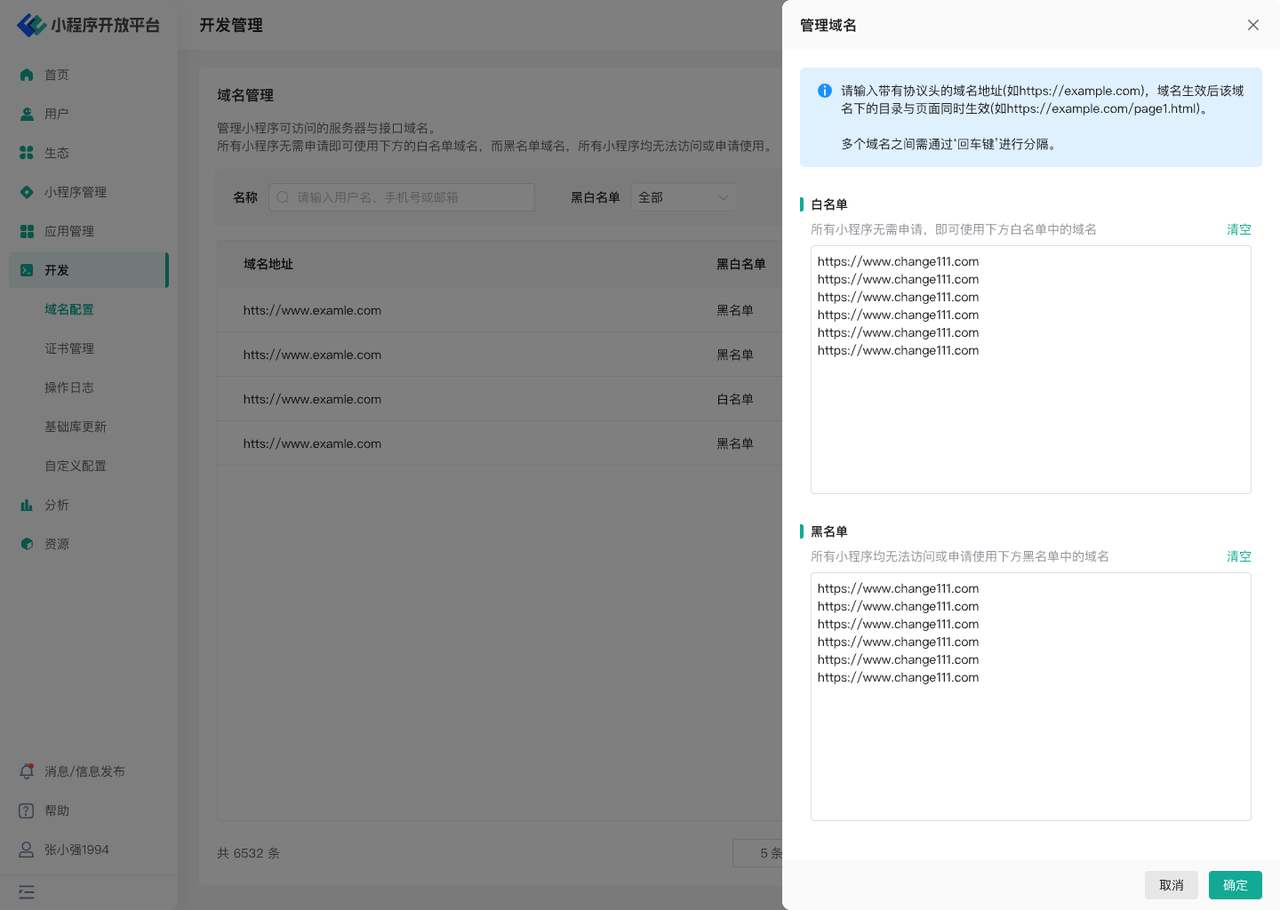Viewport: 1280px width, 910px height.
Task: Click the mini program management icon
Action: [x=27, y=192]
